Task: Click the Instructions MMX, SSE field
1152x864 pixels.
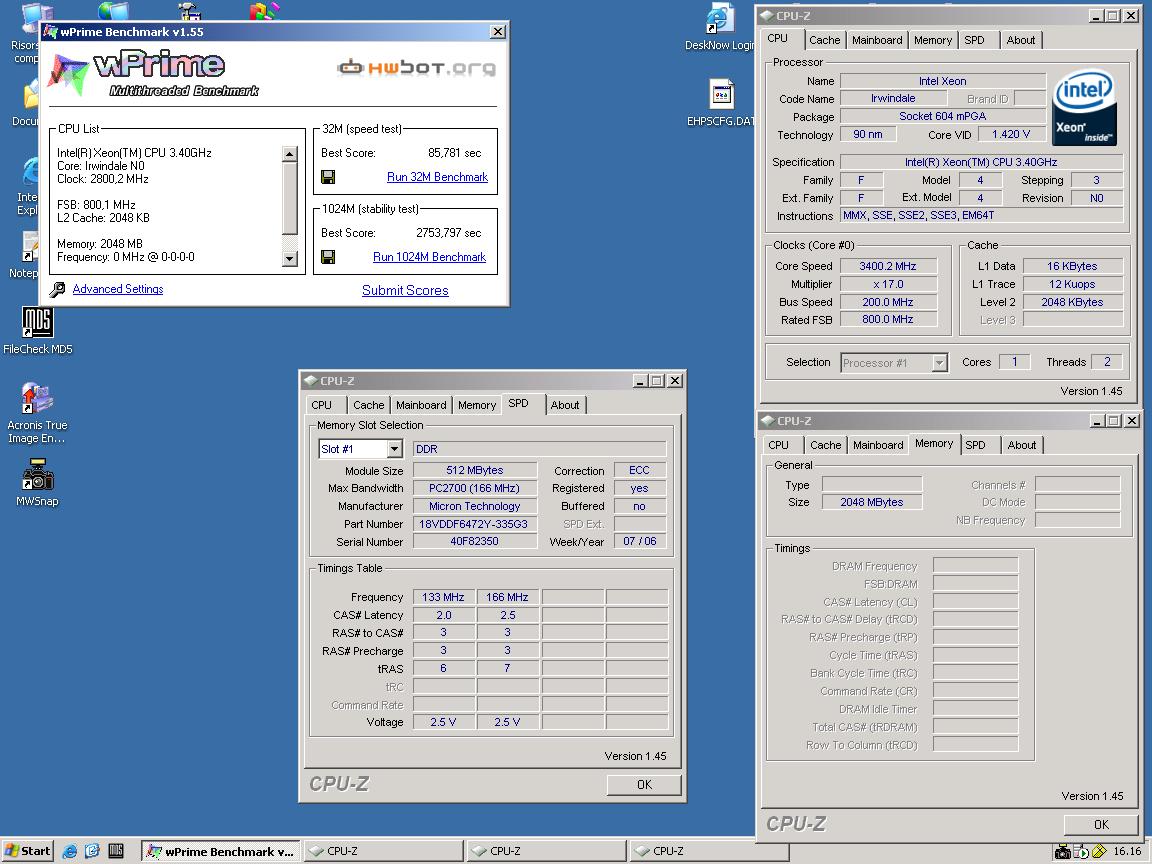Action: (x=981, y=215)
